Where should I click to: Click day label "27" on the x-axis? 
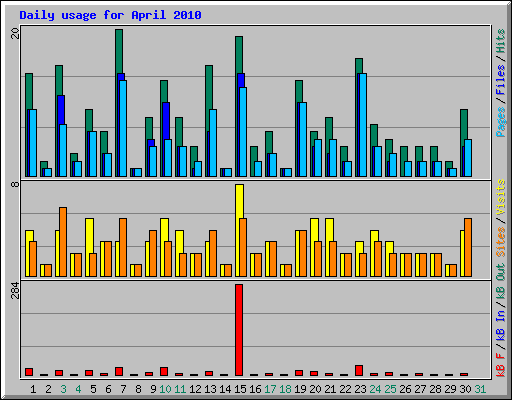point(420,389)
